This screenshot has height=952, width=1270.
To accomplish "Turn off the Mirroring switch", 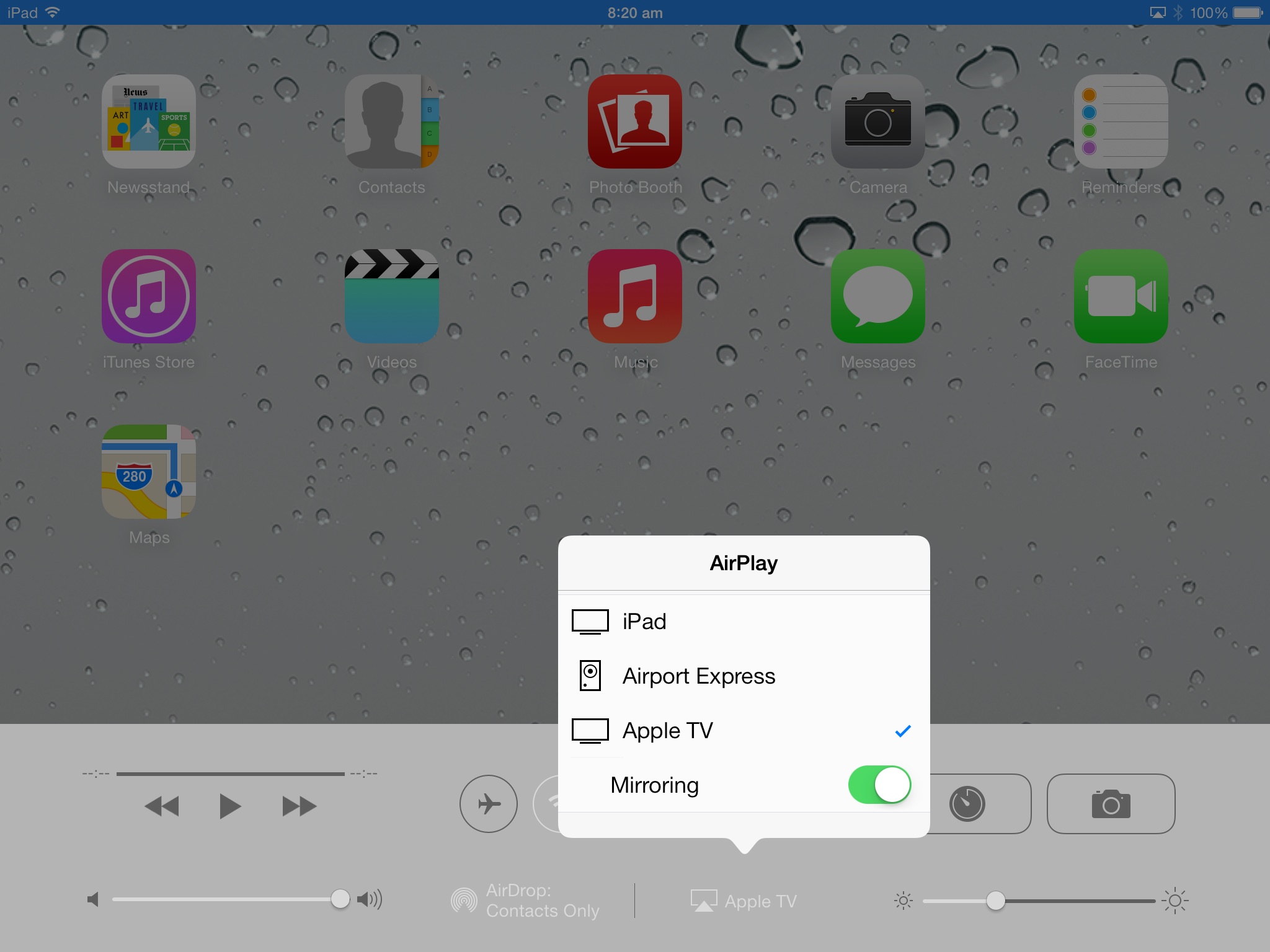I will click(x=879, y=785).
